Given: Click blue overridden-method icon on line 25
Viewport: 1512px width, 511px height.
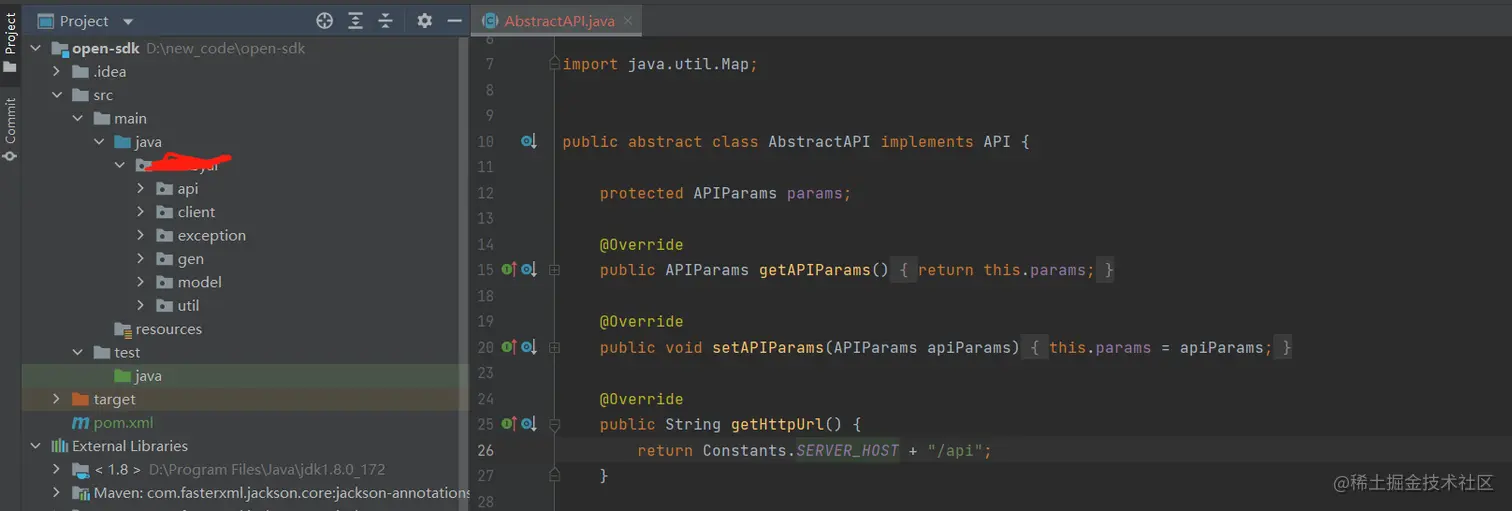Looking at the screenshot, I should [529, 424].
